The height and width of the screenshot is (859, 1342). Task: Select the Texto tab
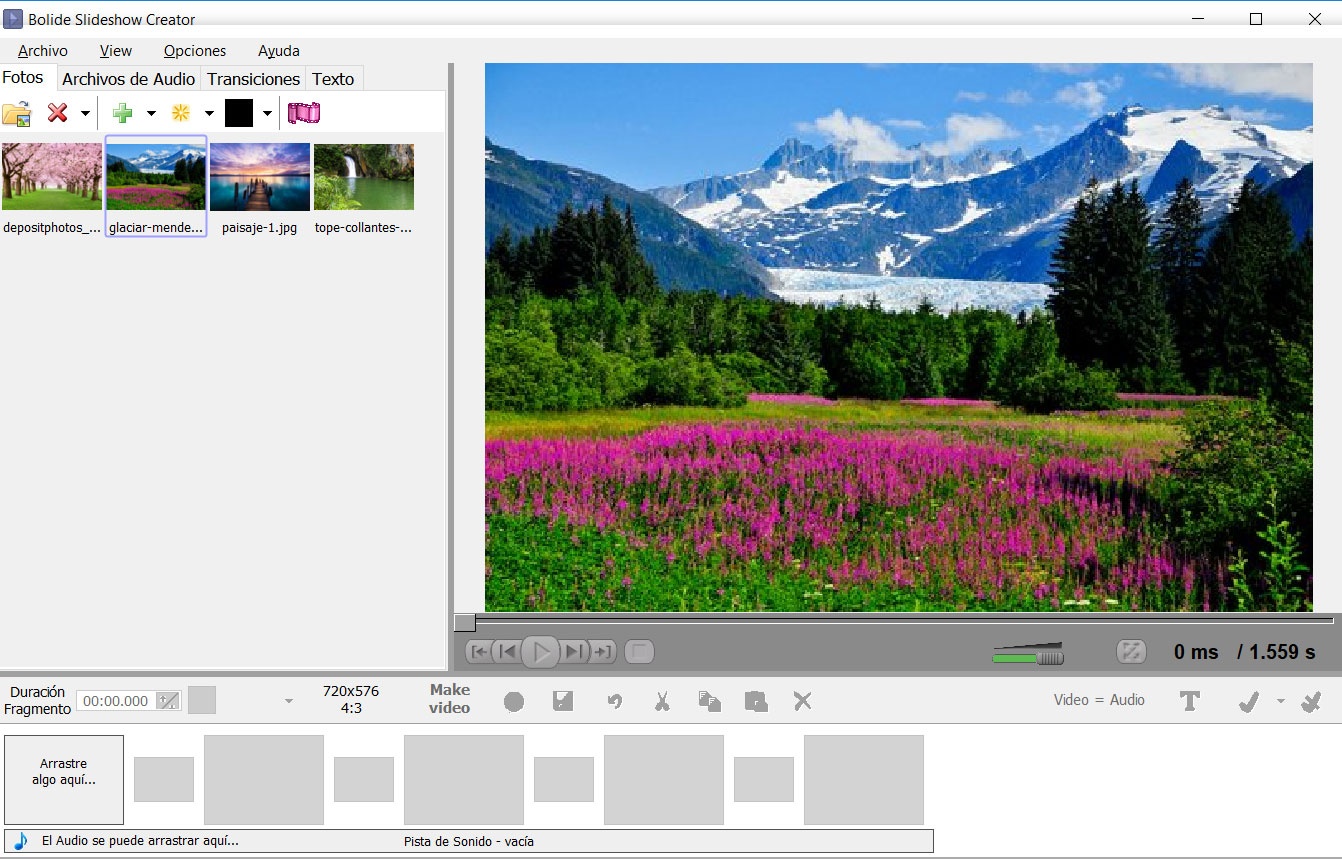click(x=333, y=79)
